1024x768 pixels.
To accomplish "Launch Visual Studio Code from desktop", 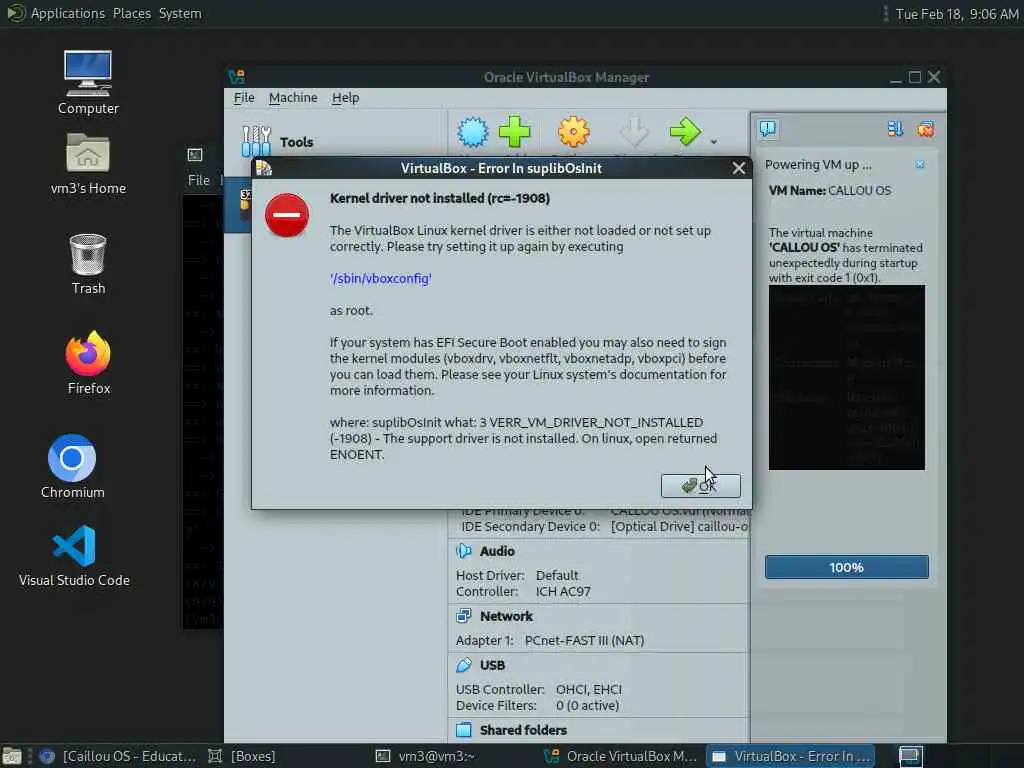I will (74, 556).
